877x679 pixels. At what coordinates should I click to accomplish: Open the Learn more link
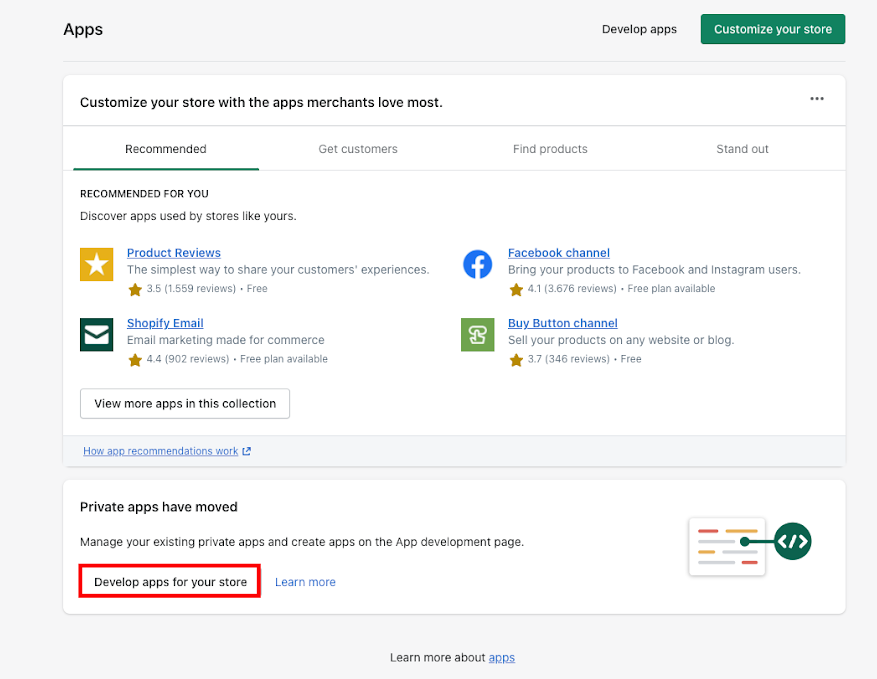[305, 580]
